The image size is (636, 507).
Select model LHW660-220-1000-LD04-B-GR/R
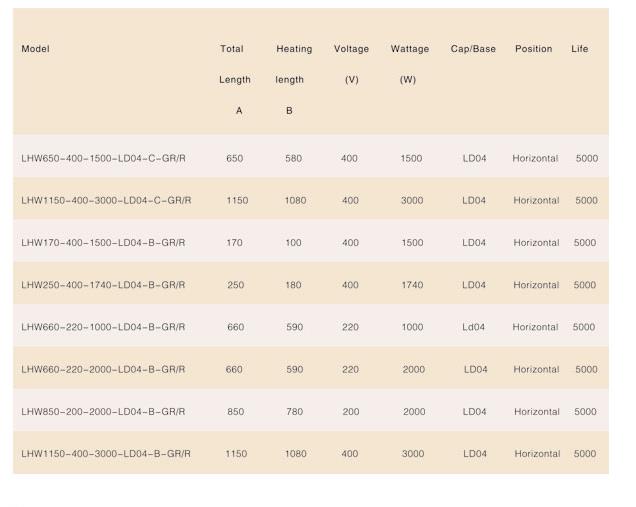pos(103,327)
